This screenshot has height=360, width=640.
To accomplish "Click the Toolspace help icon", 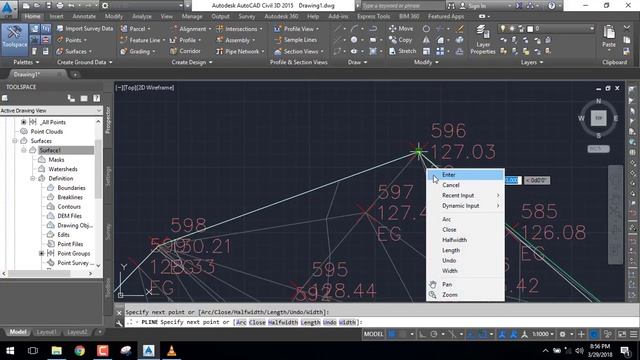I will [x=96, y=98].
